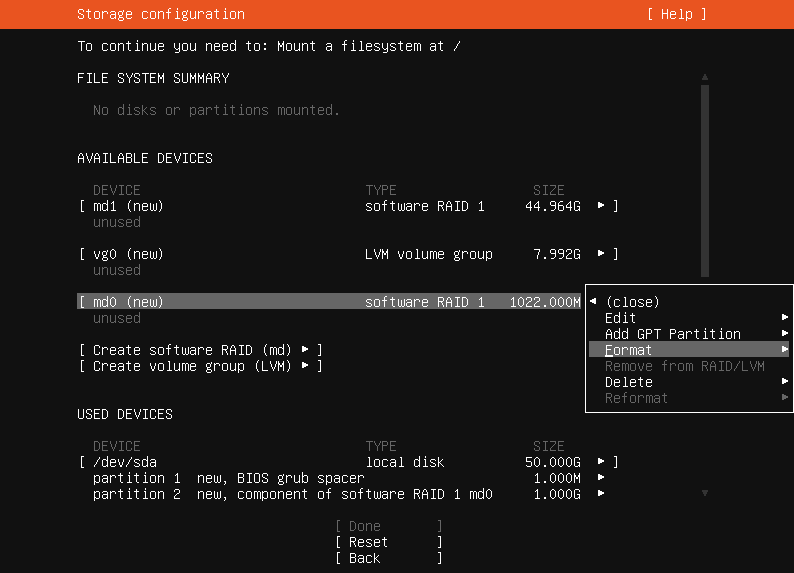Expand /dev/sda arrow next to 50.000G
Viewport: 794px width, 573px height.
point(601,461)
